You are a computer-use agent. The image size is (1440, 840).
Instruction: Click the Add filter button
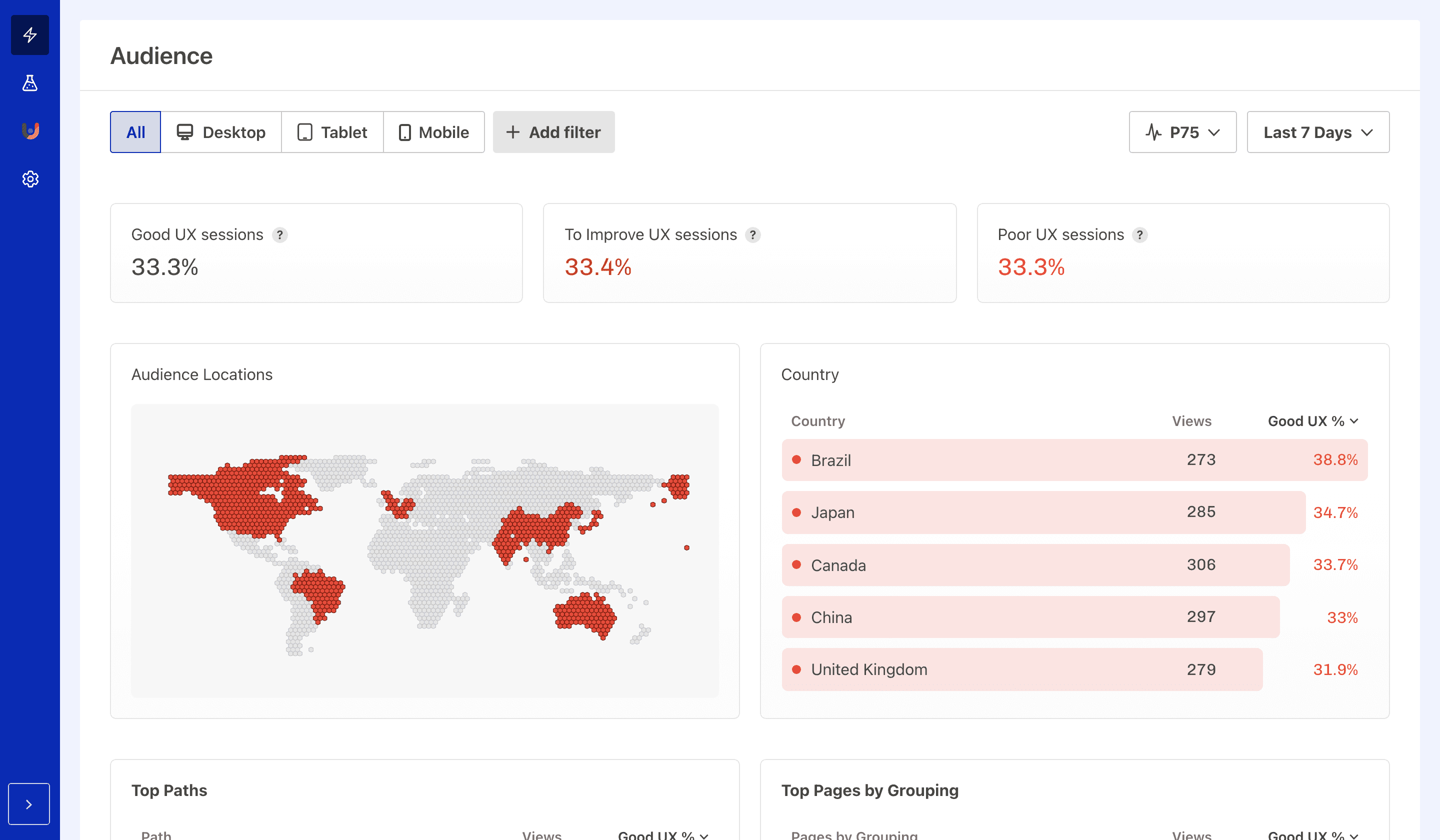pos(553,132)
